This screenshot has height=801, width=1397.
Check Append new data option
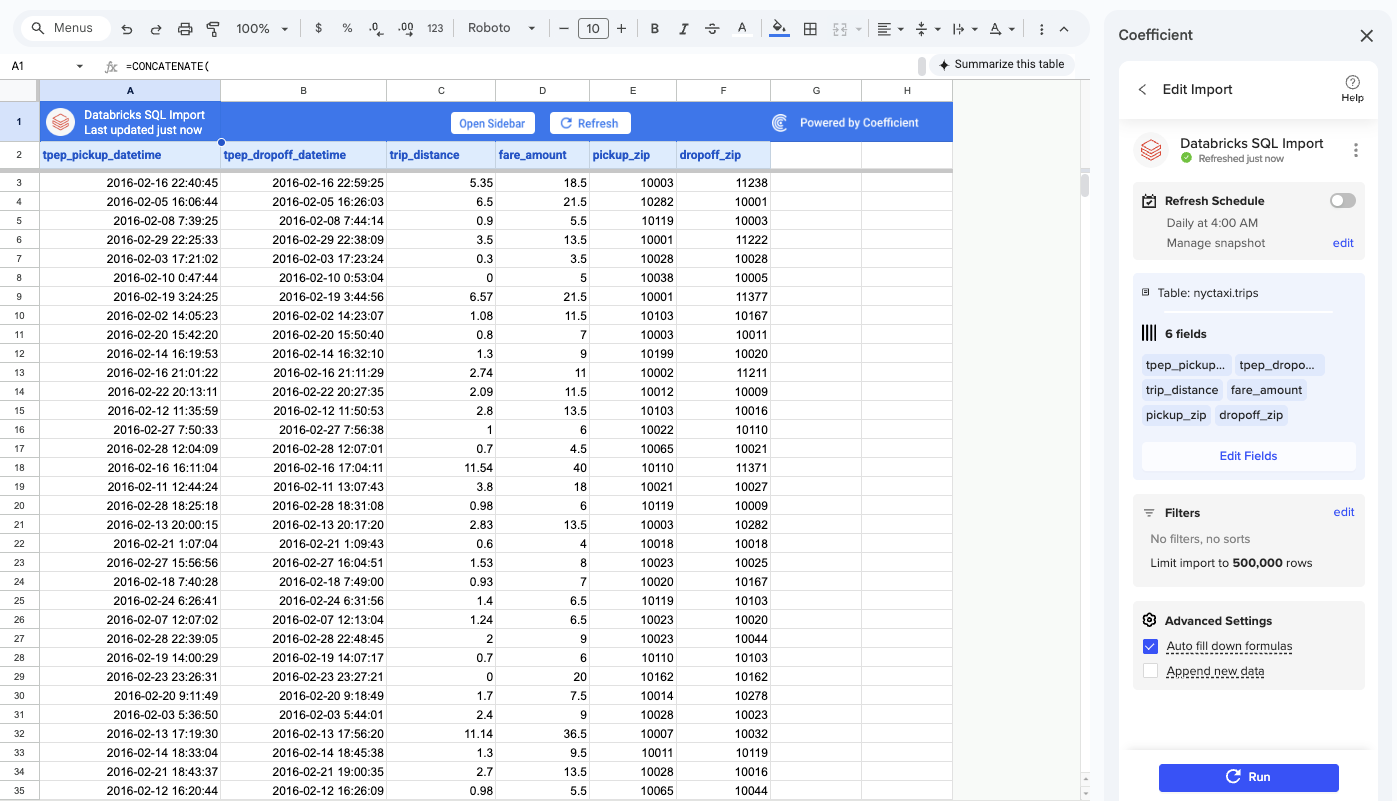pos(1150,672)
